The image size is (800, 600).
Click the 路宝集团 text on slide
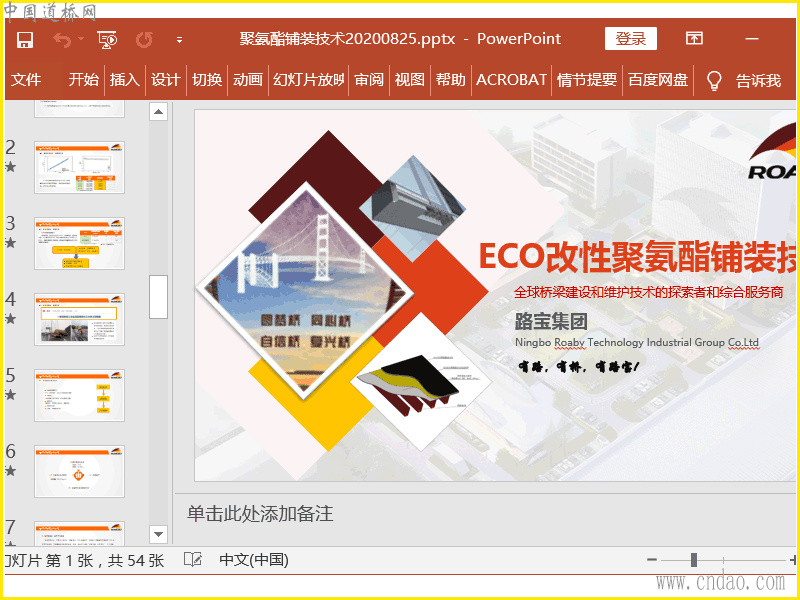[x=551, y=321]
